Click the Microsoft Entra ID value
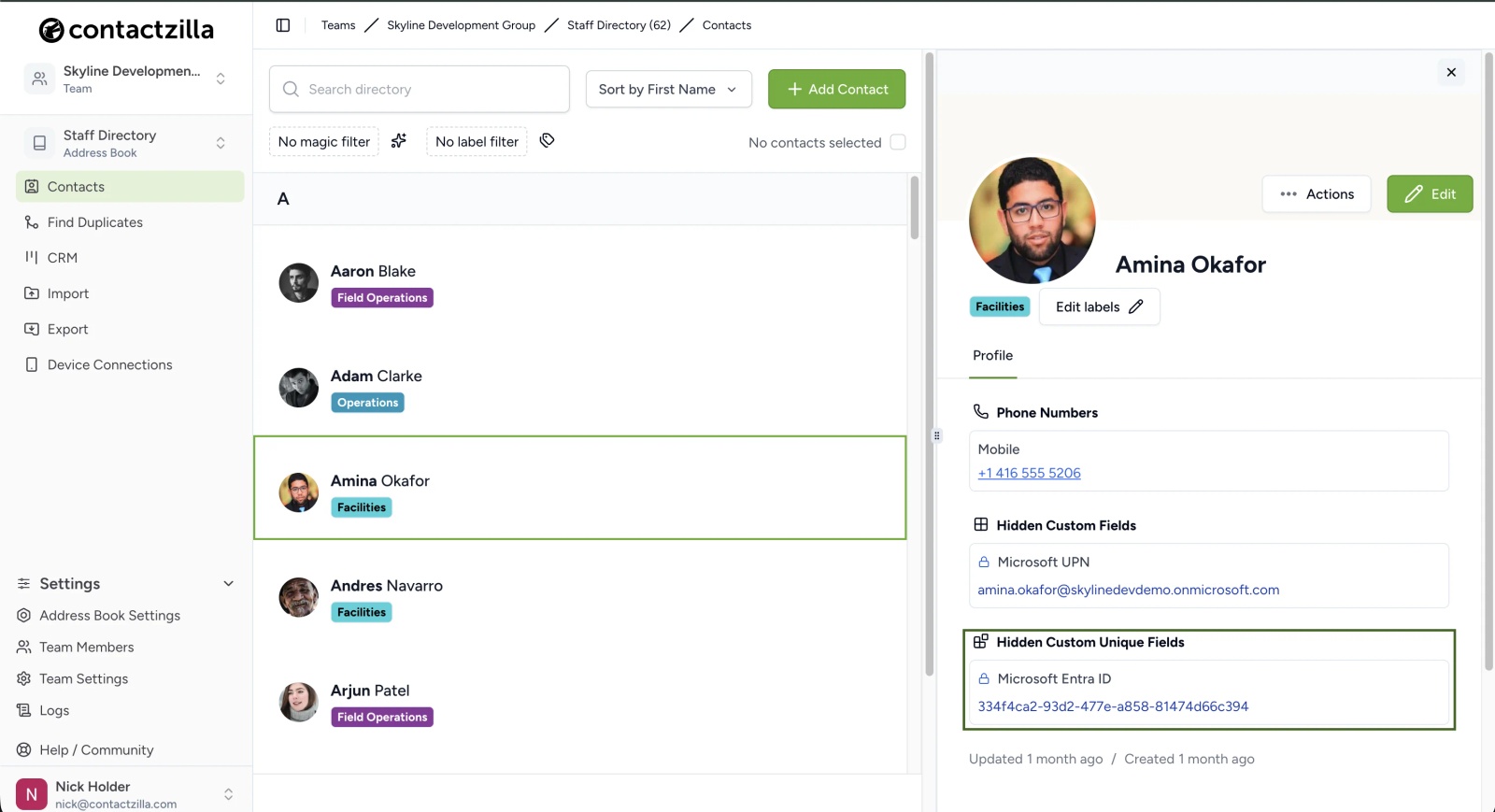 (x=1113, y=707)
